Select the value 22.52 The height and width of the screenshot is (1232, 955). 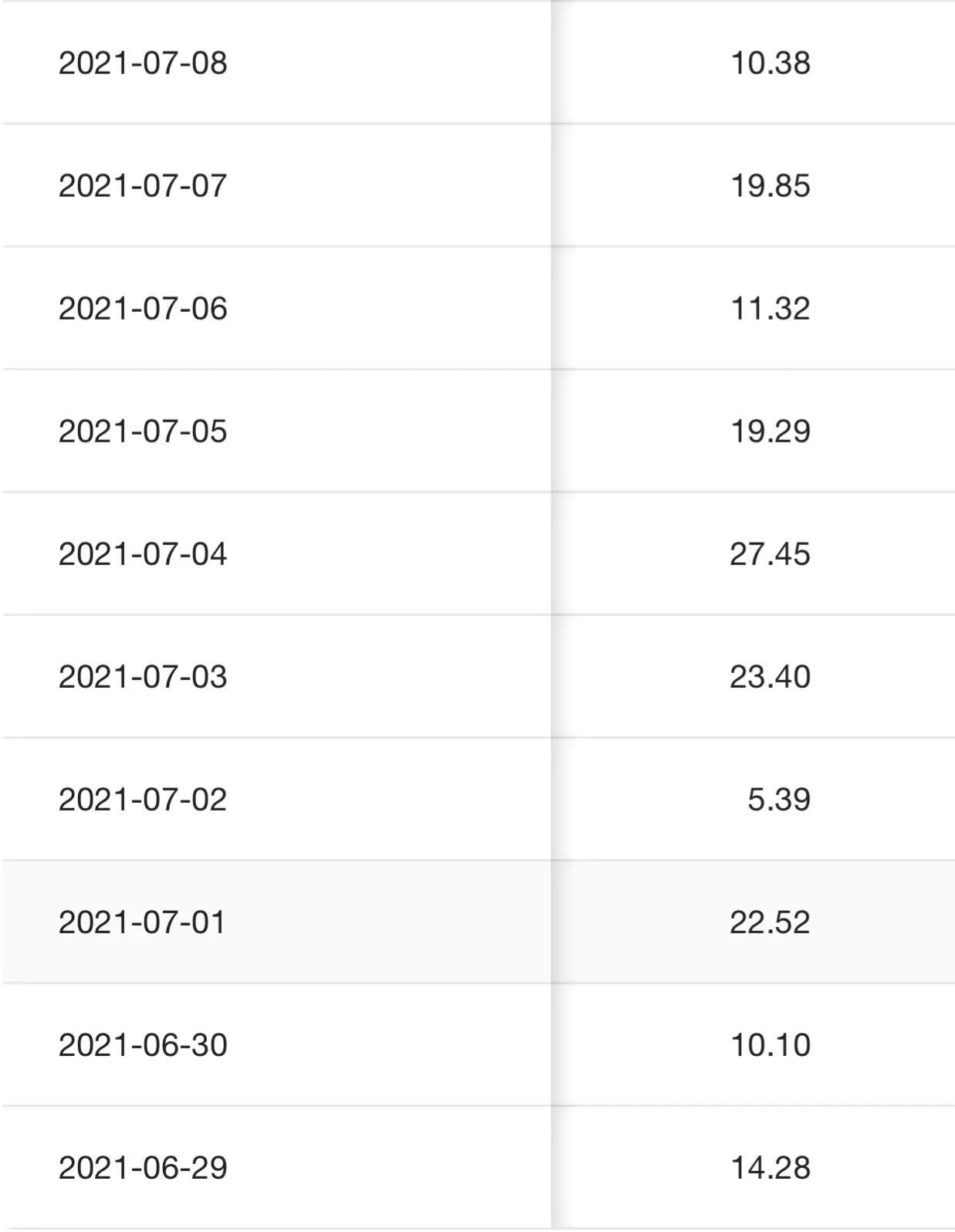pos(770,922)
